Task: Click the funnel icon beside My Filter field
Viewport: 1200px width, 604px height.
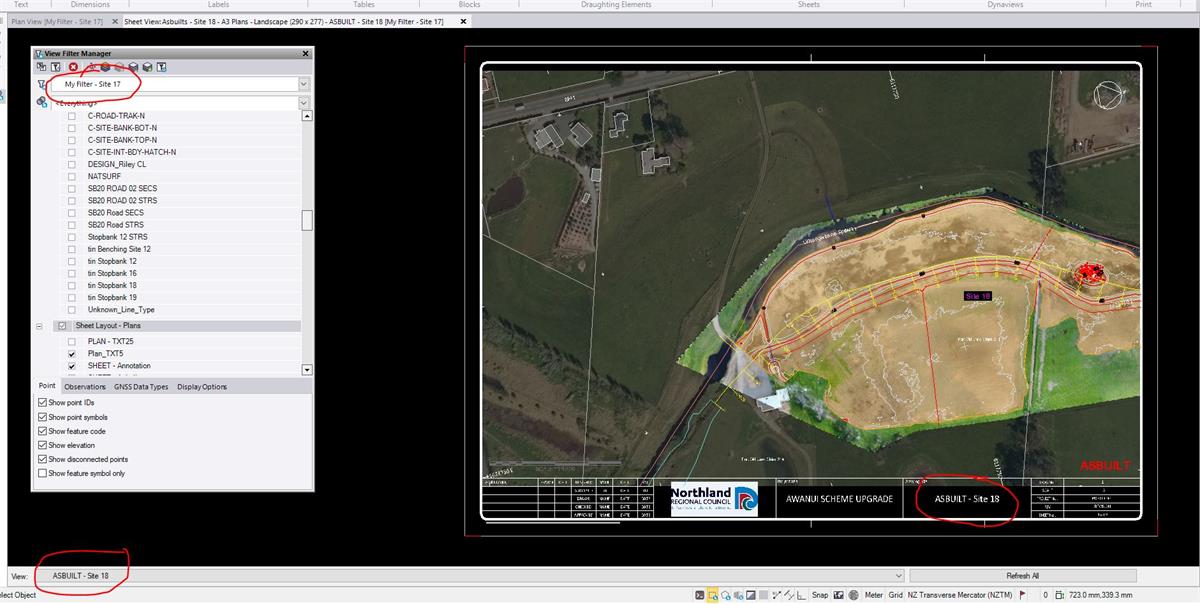Action: coord(41,85)
